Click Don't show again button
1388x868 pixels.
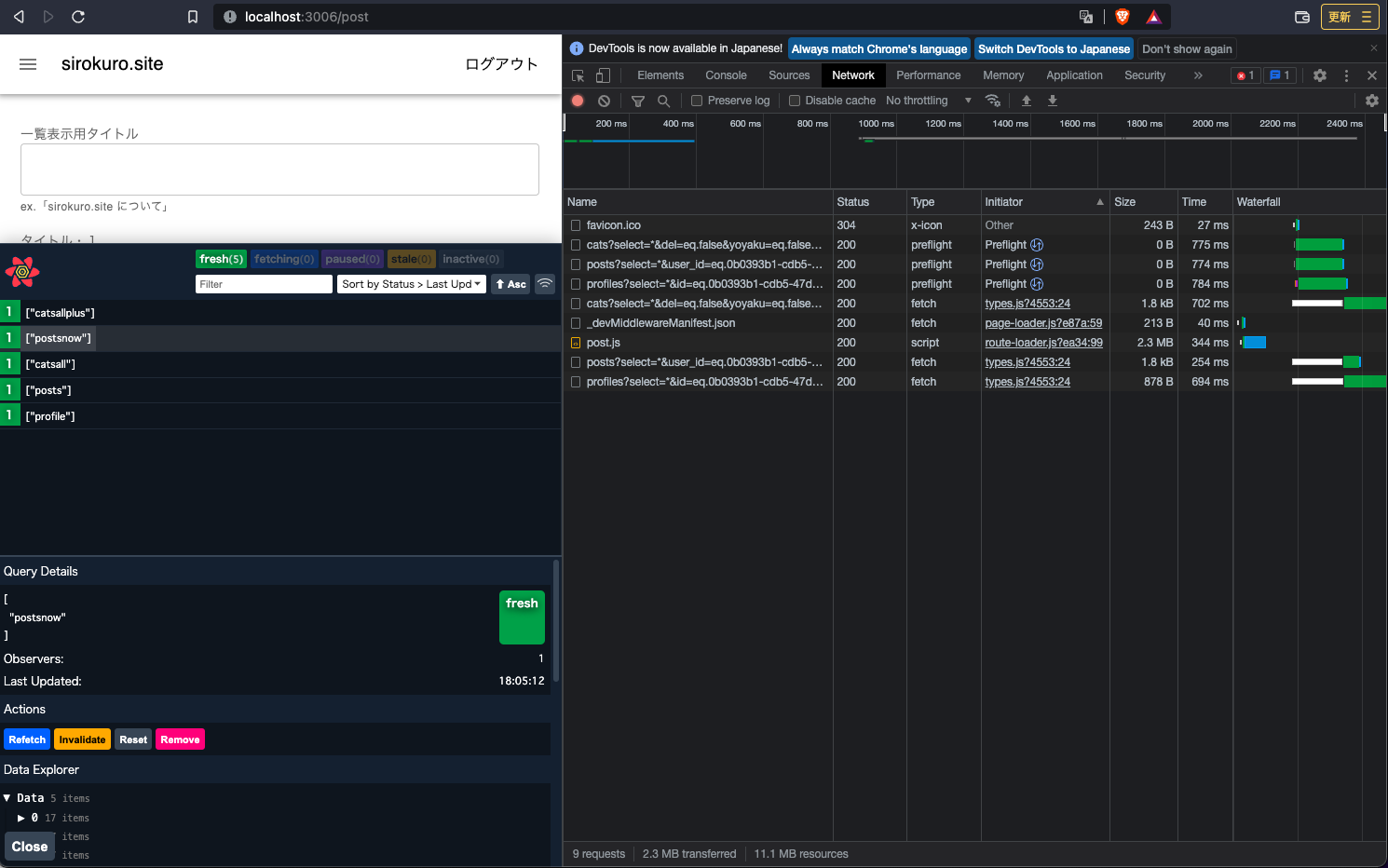pyautogui.click(x=1187, y=49)
